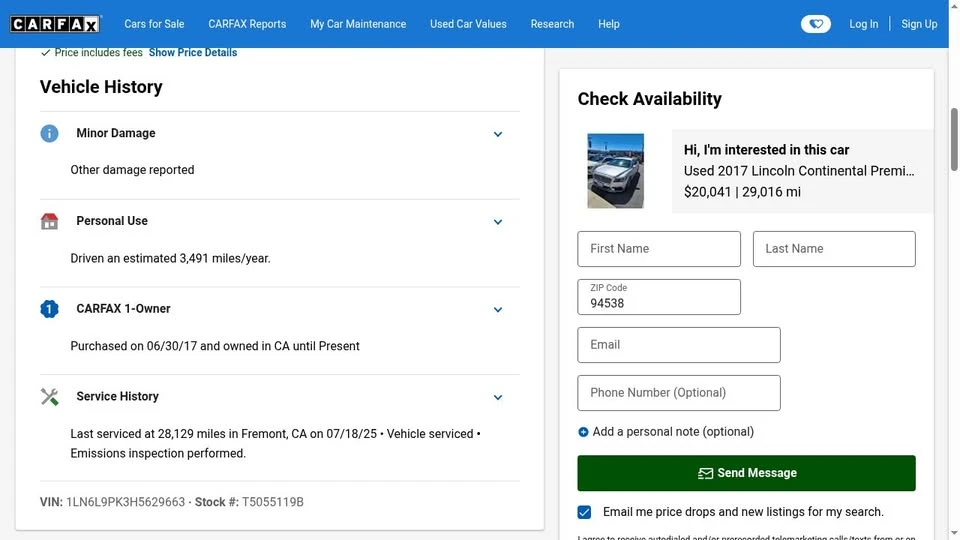Click the Minor Damage info icon
Screen dimensions: 960x540
click(x=50, y=133)
